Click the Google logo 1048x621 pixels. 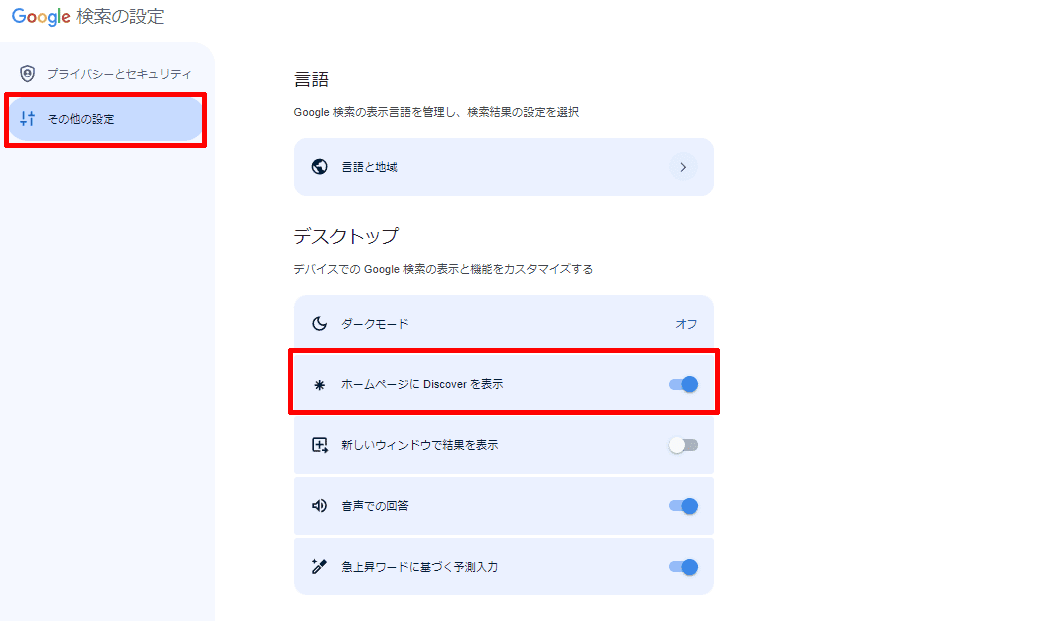[x=41, y=17]
